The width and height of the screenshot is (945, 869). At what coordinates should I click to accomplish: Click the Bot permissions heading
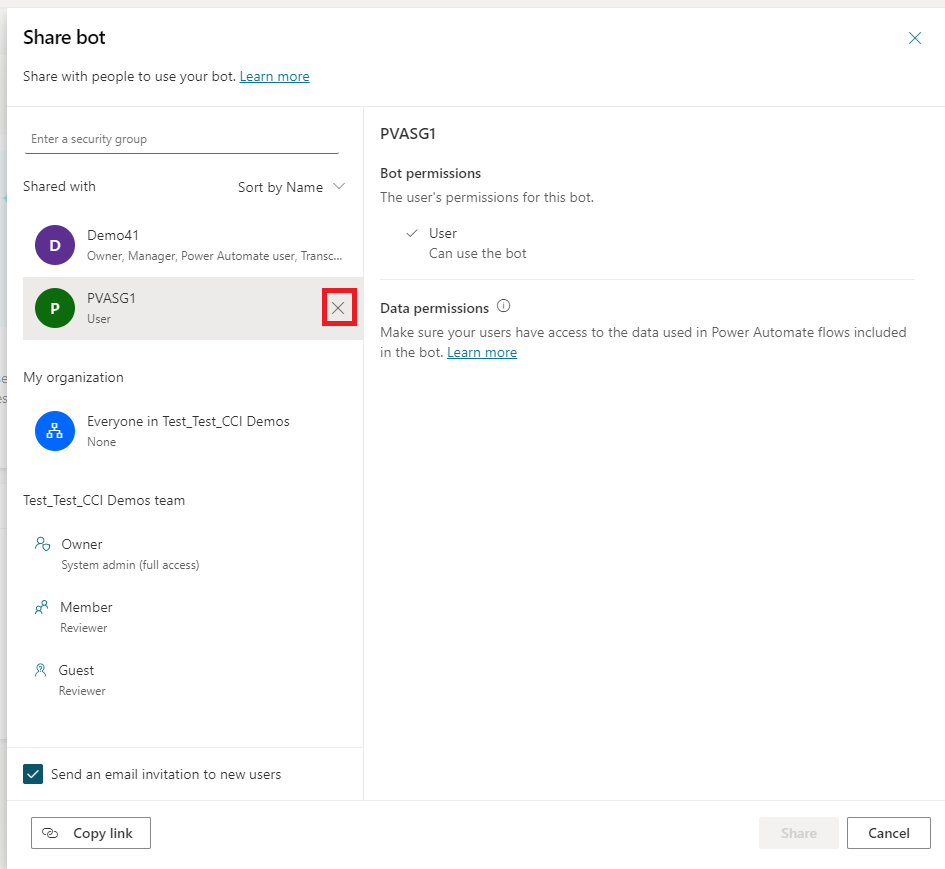point(430,174)
